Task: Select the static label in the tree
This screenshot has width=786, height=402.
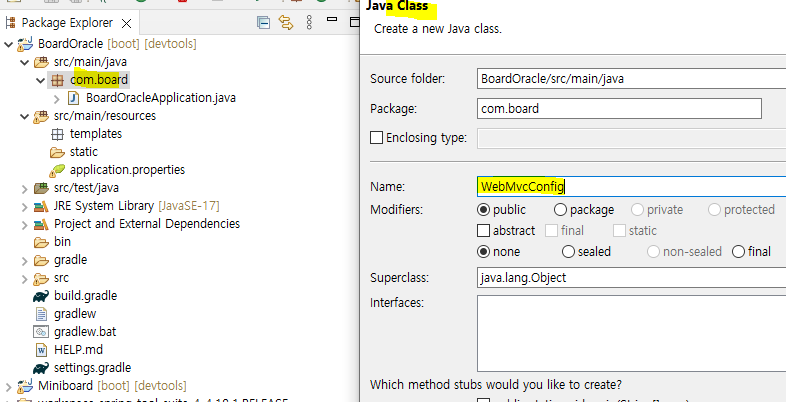Action: tap(84, 152)
